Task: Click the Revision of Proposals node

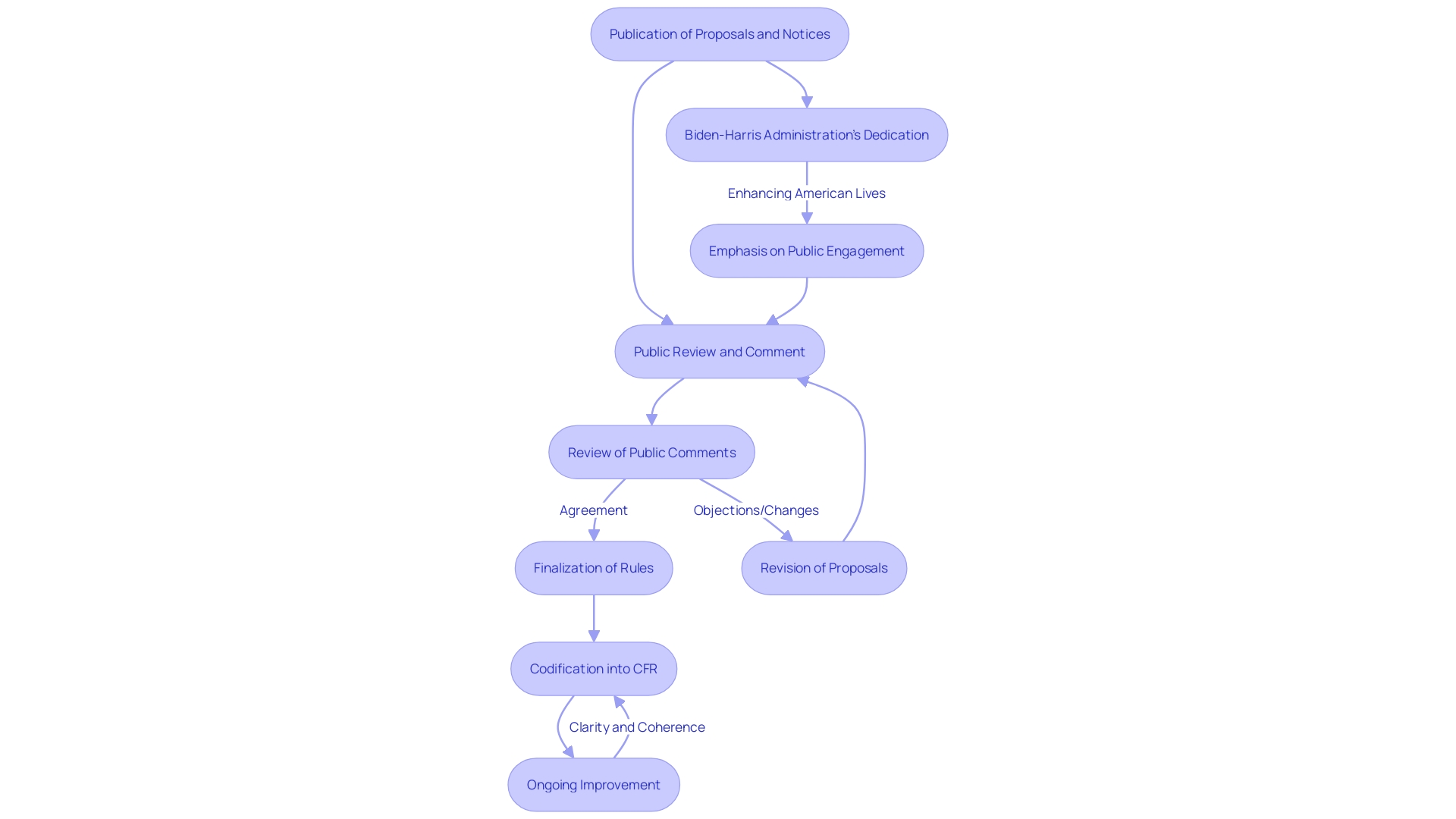Action: [x=822, y=568]
